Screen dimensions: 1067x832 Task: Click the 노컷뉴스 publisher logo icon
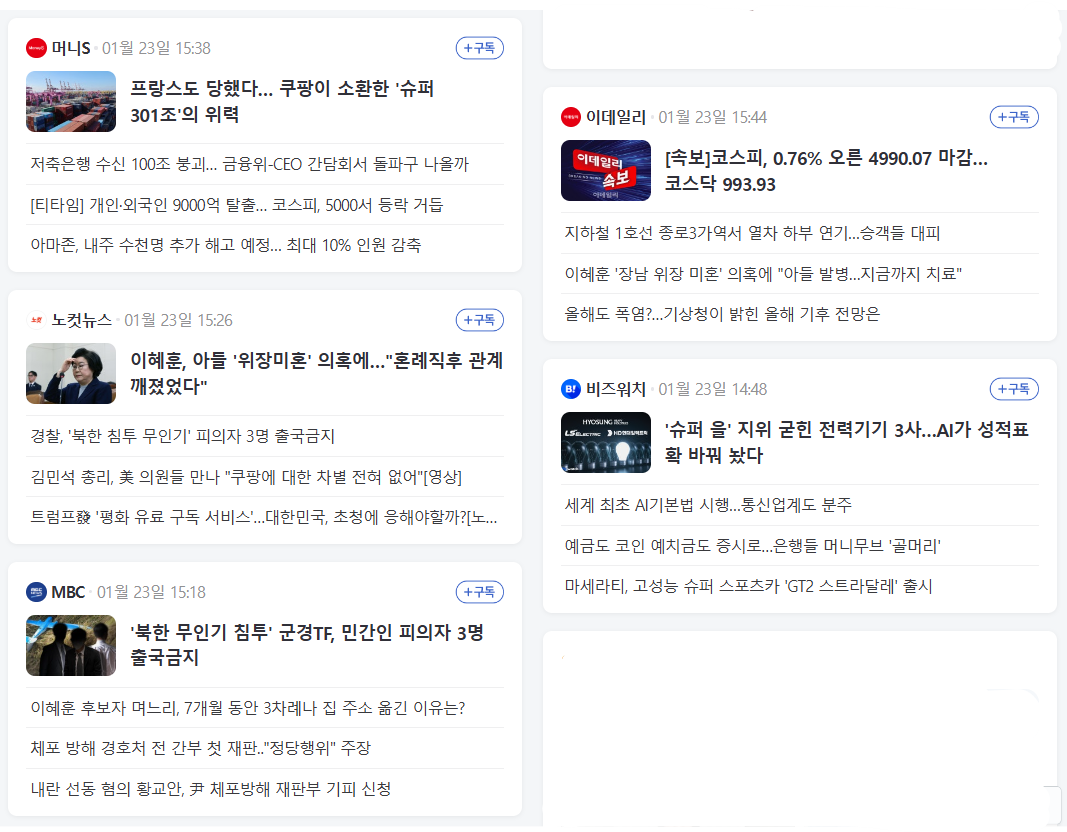(x=36, y=320)
